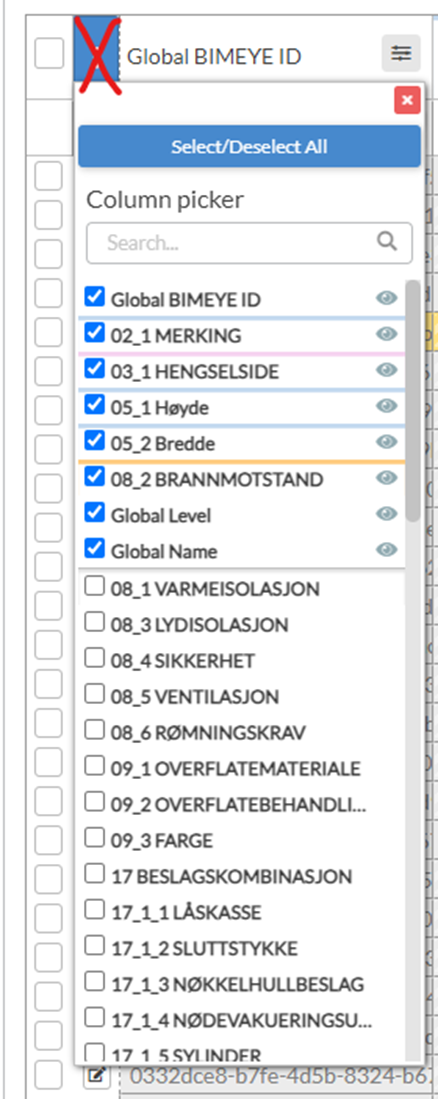
Task: Check the 09_3 FARGE column
Action: pyautogui.click(x=94, y=838)
